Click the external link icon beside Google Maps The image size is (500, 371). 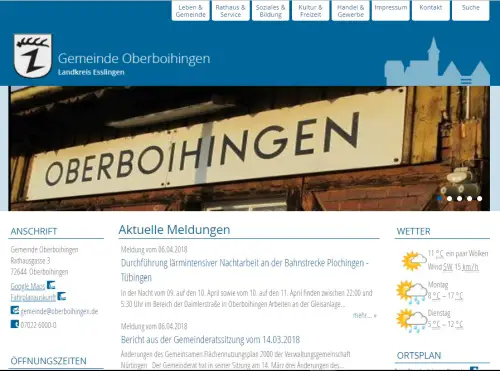pos(51,285)
